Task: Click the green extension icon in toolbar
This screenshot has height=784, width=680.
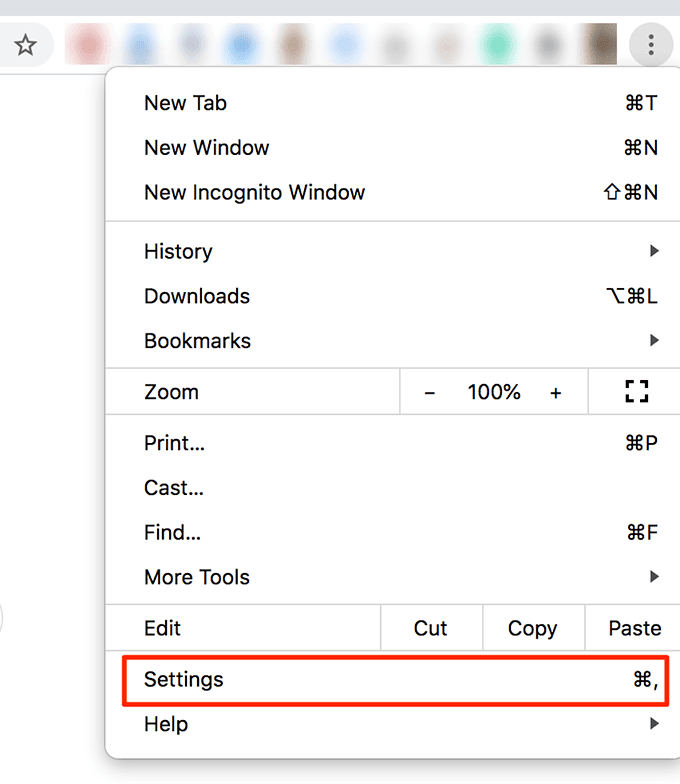Action: [497, 45]
